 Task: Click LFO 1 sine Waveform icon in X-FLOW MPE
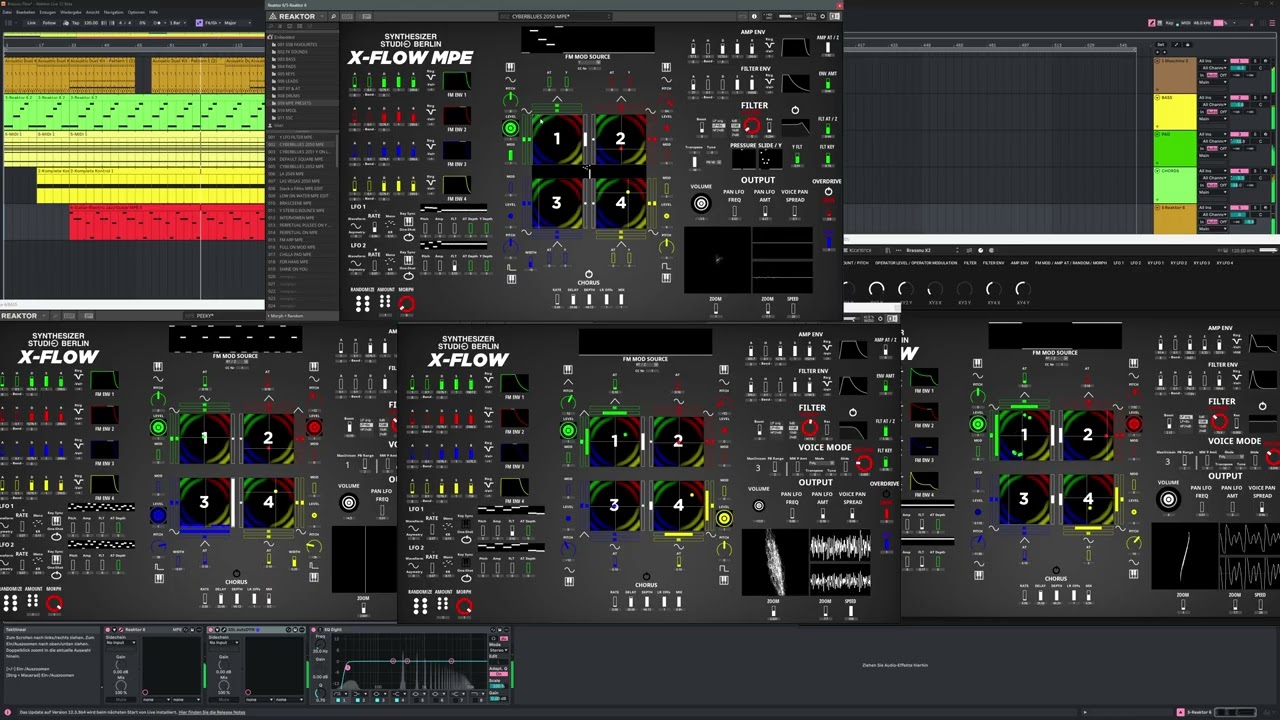[356, 226]
